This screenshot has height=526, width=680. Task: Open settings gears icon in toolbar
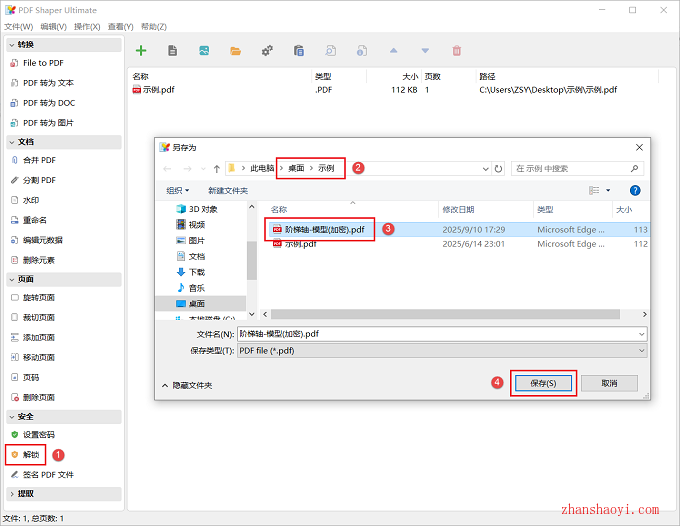click(x=267, y=51)
